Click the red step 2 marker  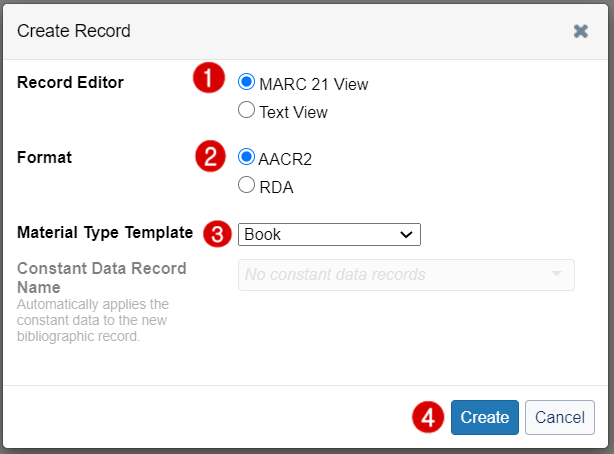[x=211, y=156]
